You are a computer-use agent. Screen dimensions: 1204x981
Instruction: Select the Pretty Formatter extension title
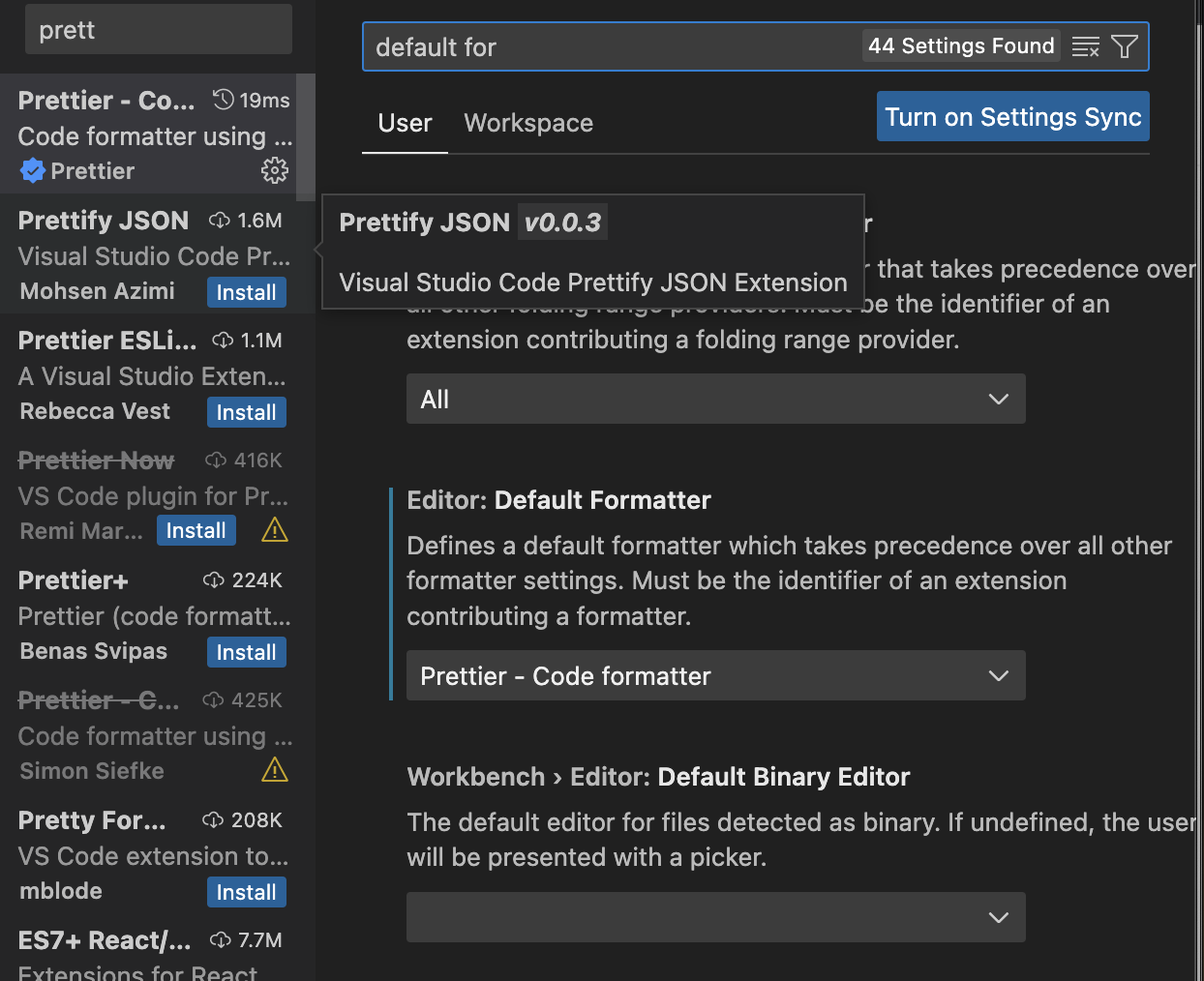[92, 820]
